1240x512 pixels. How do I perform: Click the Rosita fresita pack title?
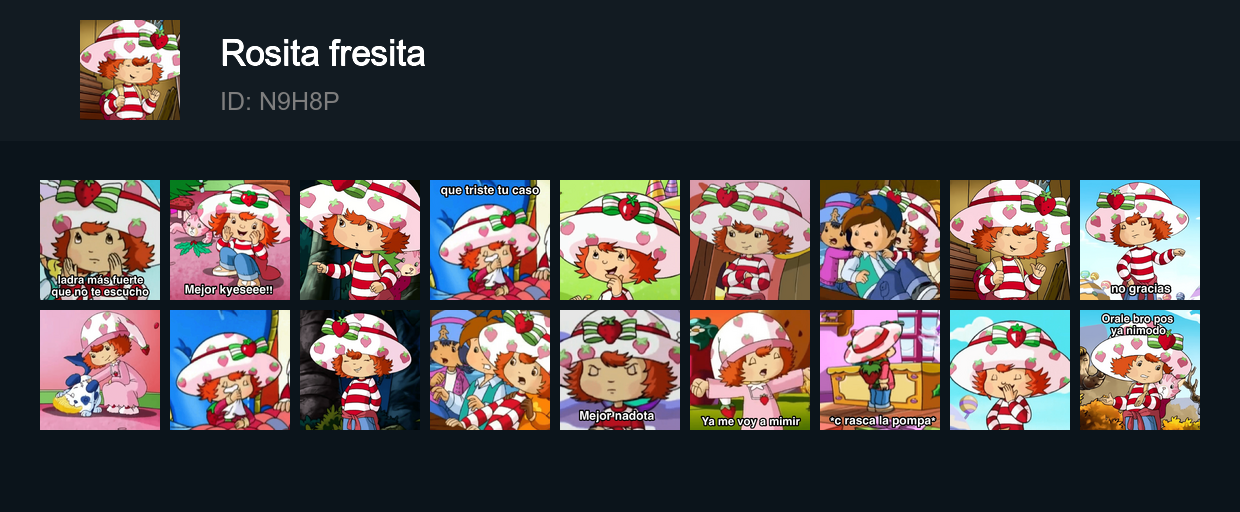(323, 53)
